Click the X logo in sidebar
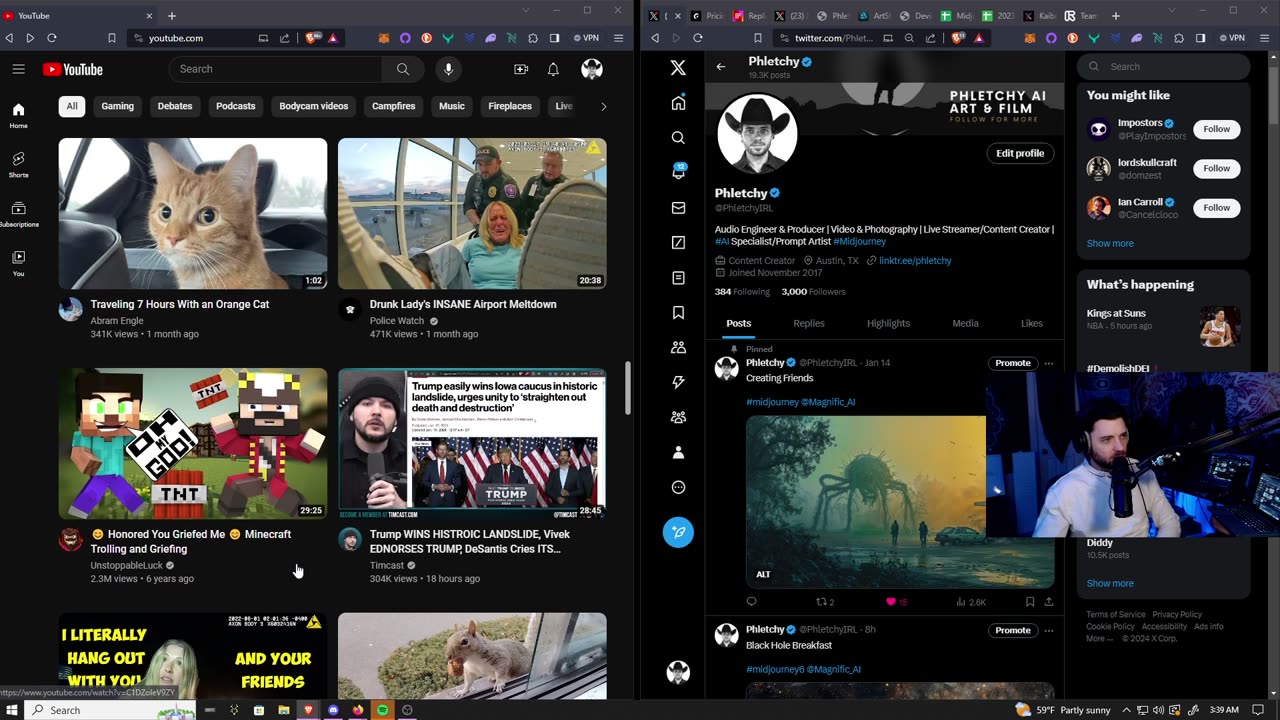1280x720 pixels. coord(678,68)
